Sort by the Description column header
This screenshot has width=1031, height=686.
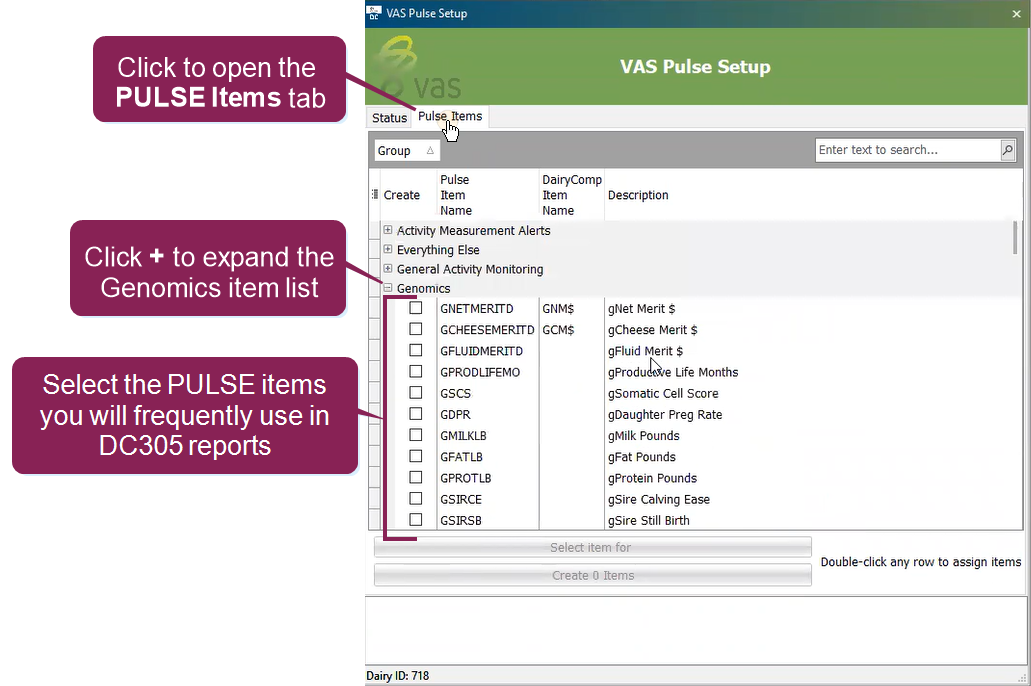(x=638, y=195)
